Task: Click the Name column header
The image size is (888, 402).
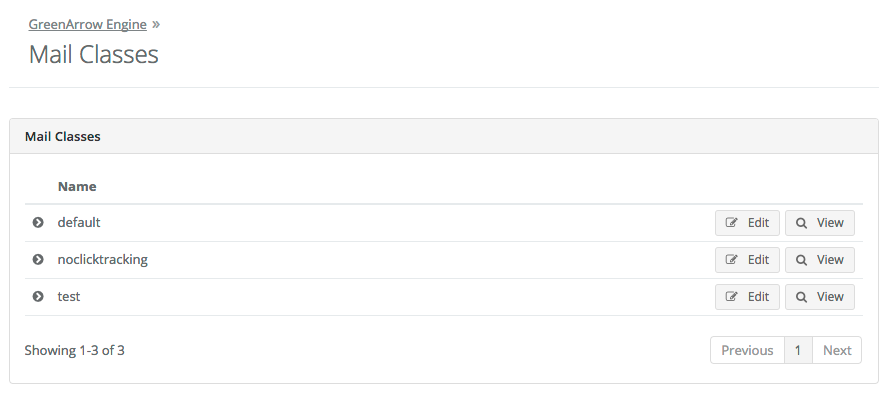Action: (x=77, y=186)
